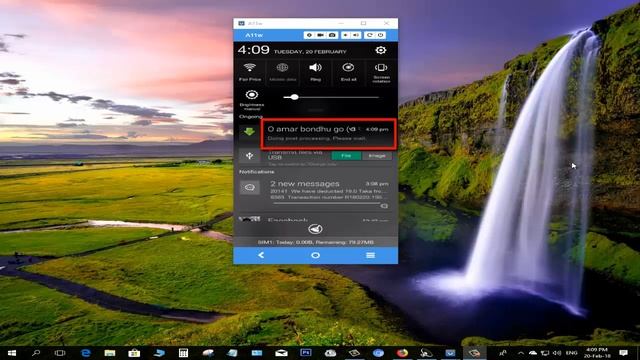Open Task View on the taskbar
Image resolution: width=640 pixels, height=360 pixels.
tap(60, 353)
